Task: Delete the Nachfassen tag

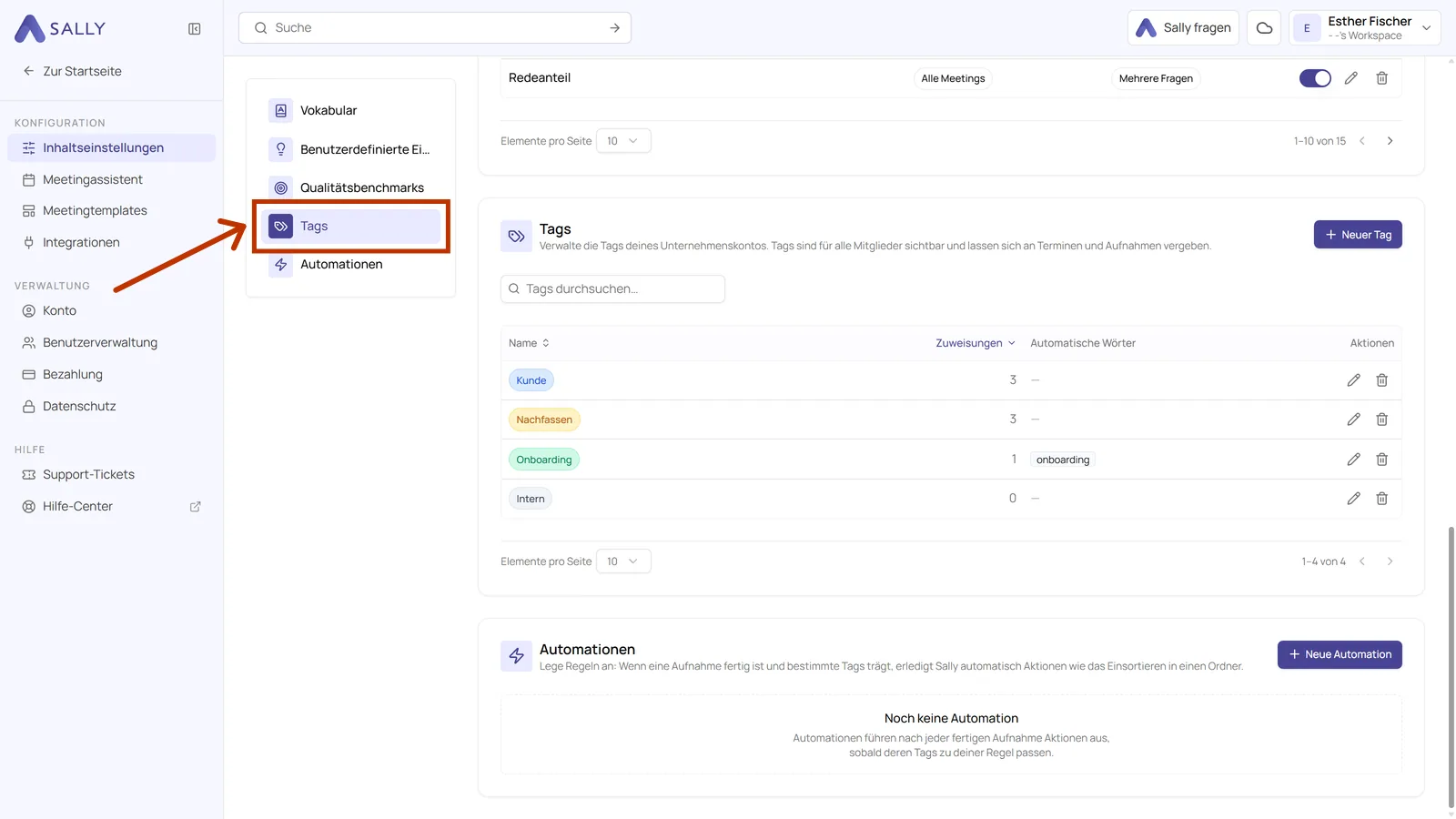Action: pyautogui.click(x=1381, y=420)
